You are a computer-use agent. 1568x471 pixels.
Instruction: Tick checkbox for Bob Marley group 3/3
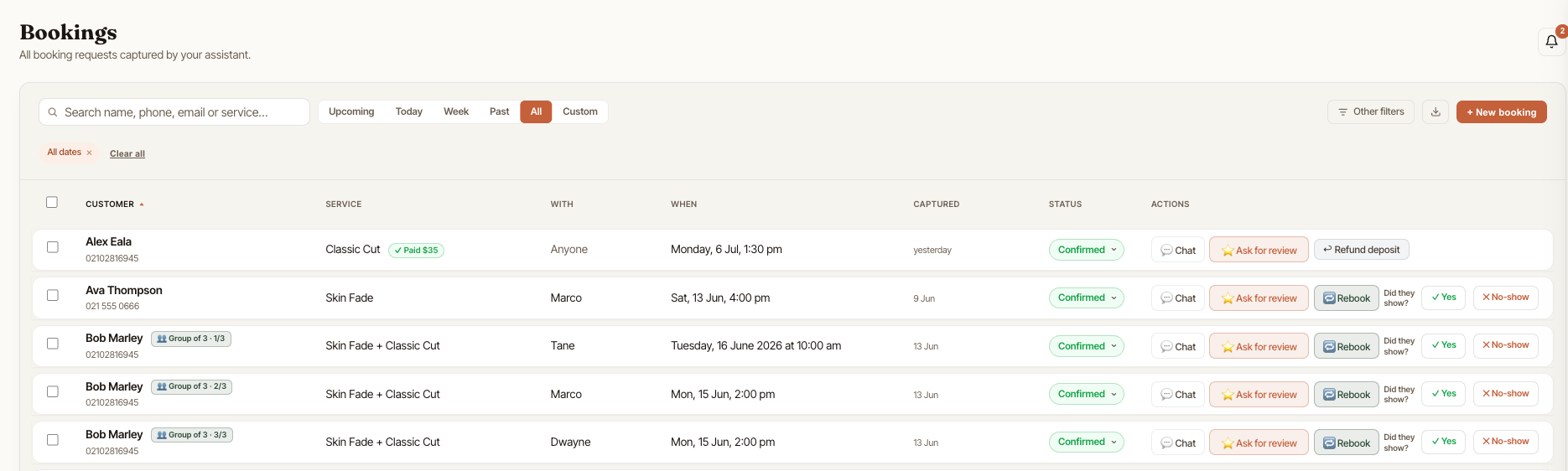tap(53, 440)
